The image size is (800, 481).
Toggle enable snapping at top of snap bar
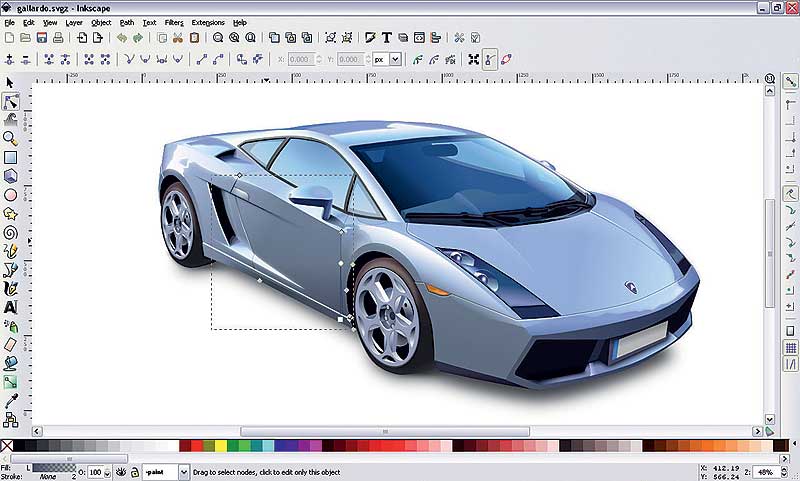pos(790,81)
